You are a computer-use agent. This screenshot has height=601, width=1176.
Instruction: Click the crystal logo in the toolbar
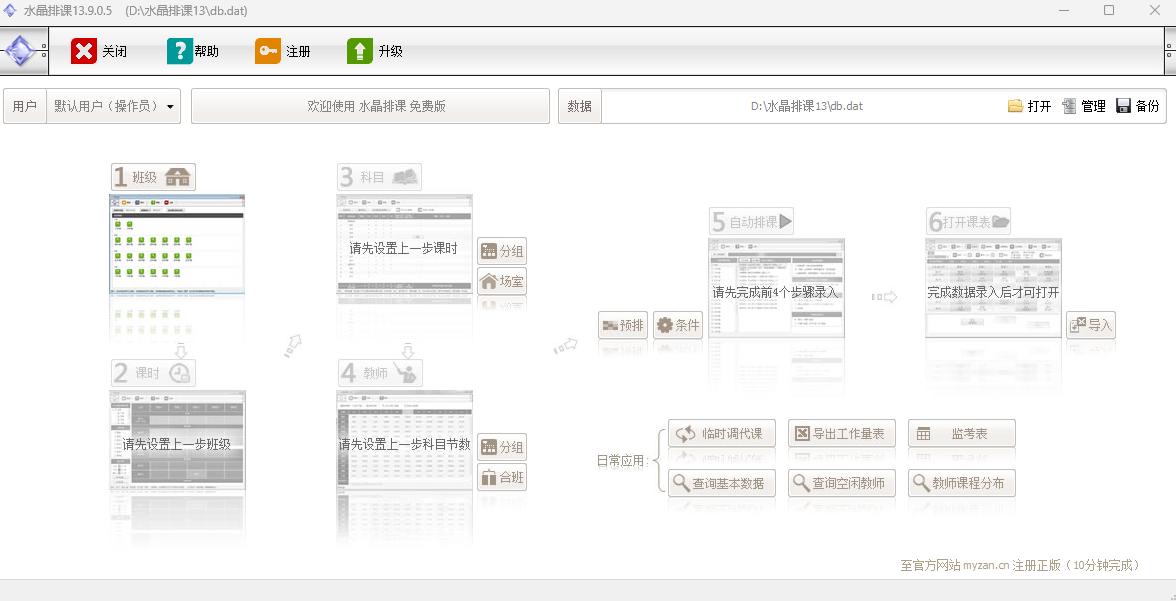(20, 52)
